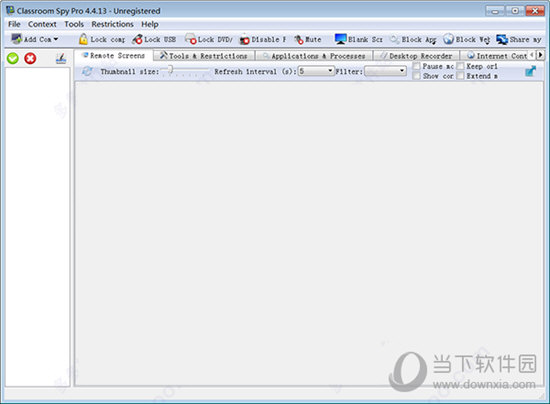Switch to the Tools & Restrictions tab

click(x=204, y=56)
